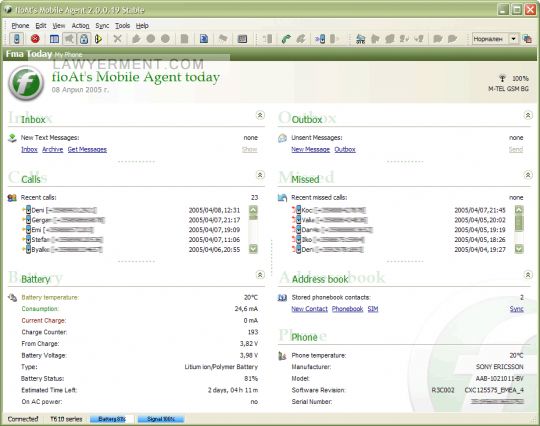Screen dimensions: 540x426
Task: Click the network computer toolbar icon
Action: point(361,39)
